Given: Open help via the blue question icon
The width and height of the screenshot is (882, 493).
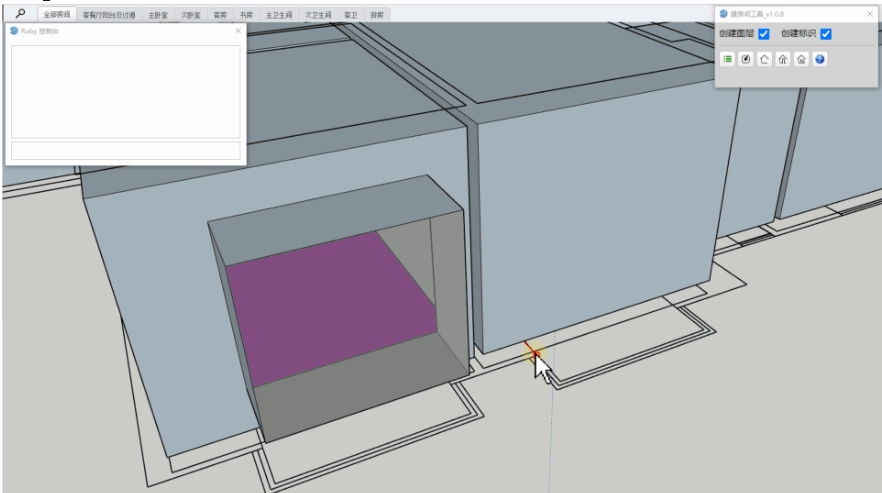Looking at the screenshot, I should 820,60.
